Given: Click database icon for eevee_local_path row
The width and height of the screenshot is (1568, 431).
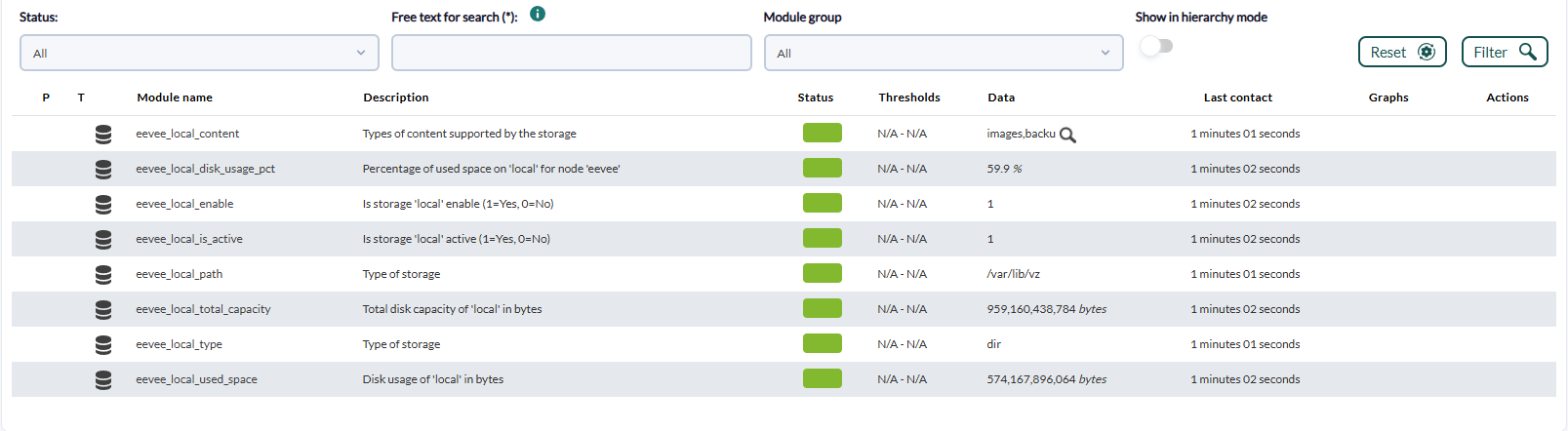Looking at the screenshot, I should pos(103,275).
